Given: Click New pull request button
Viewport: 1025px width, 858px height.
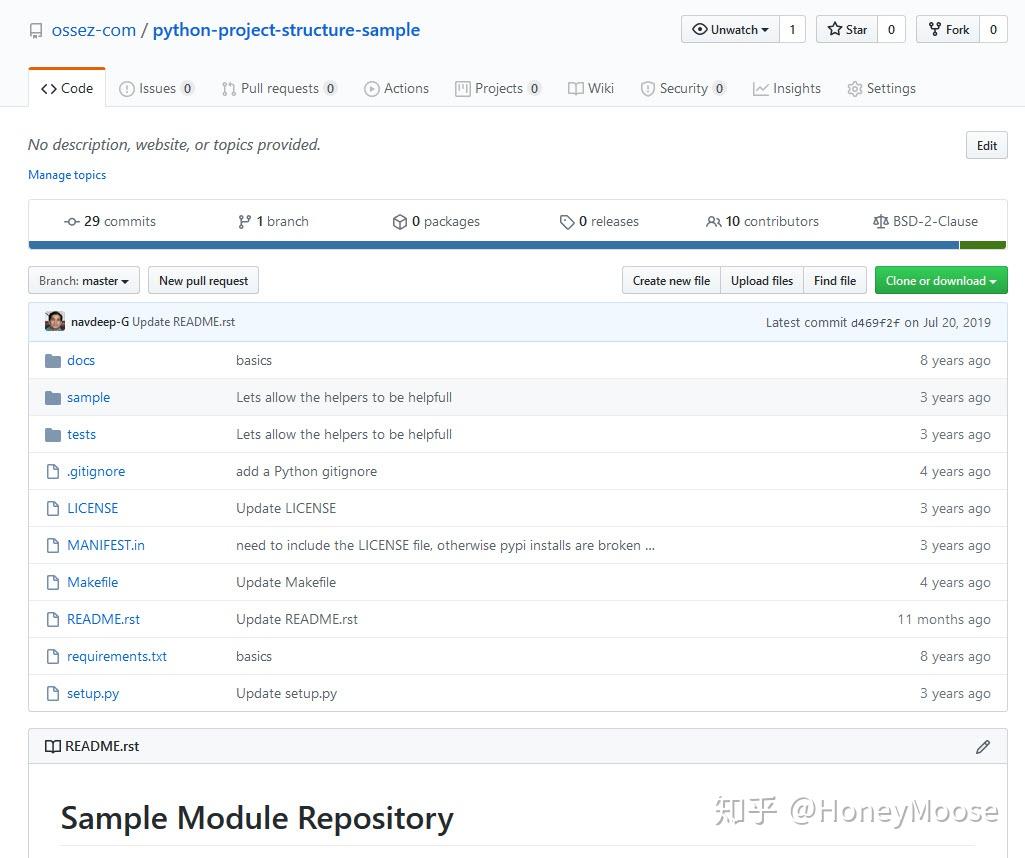Looking at the screenshot, I should pyautogui.click(x=203, y=280).
